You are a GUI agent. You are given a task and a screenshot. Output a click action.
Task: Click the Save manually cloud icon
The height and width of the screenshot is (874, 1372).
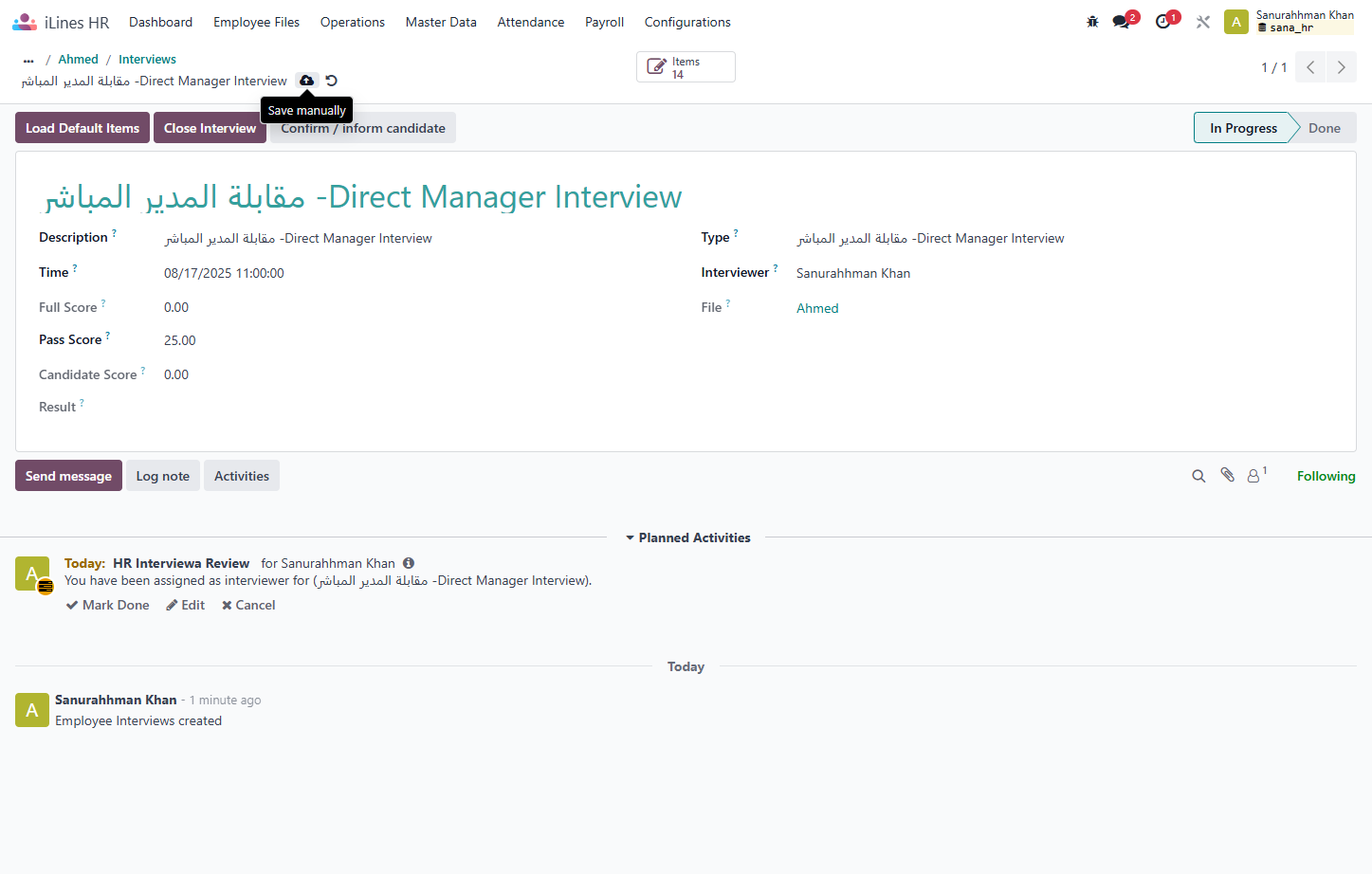click(306, 81)
